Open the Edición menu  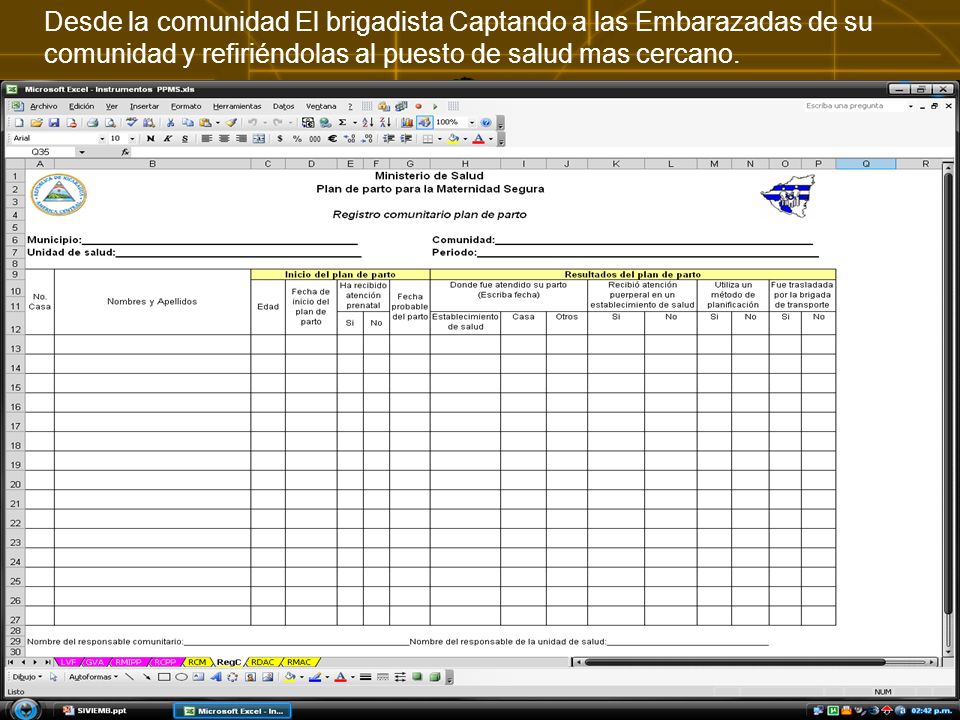(81, 107)
